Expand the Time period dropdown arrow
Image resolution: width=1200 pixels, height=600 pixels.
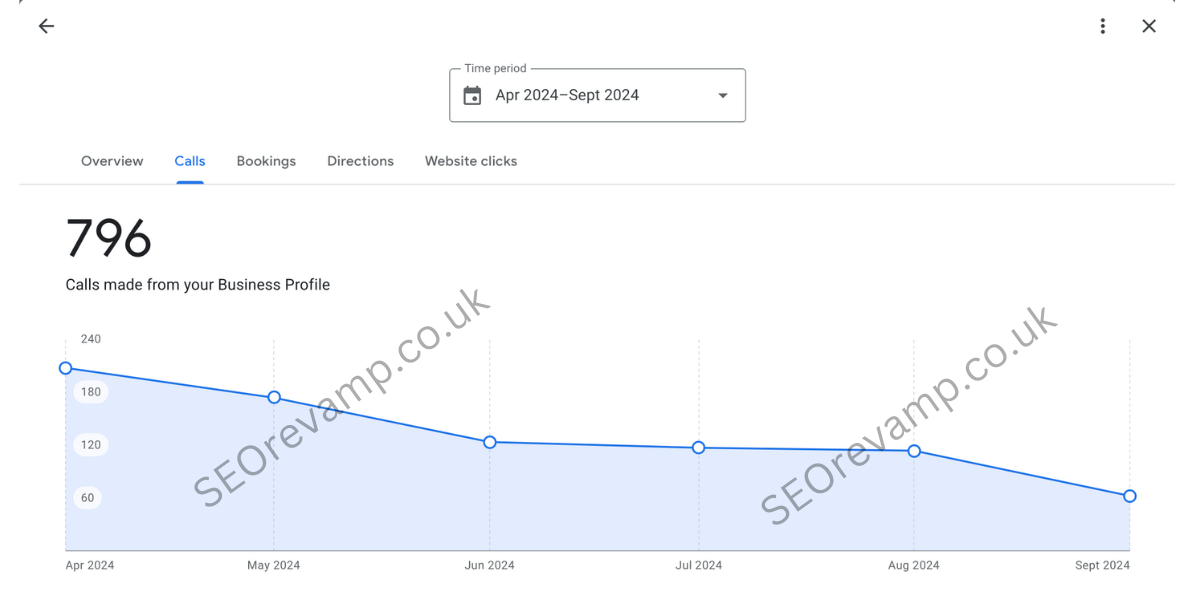[723, 96]
